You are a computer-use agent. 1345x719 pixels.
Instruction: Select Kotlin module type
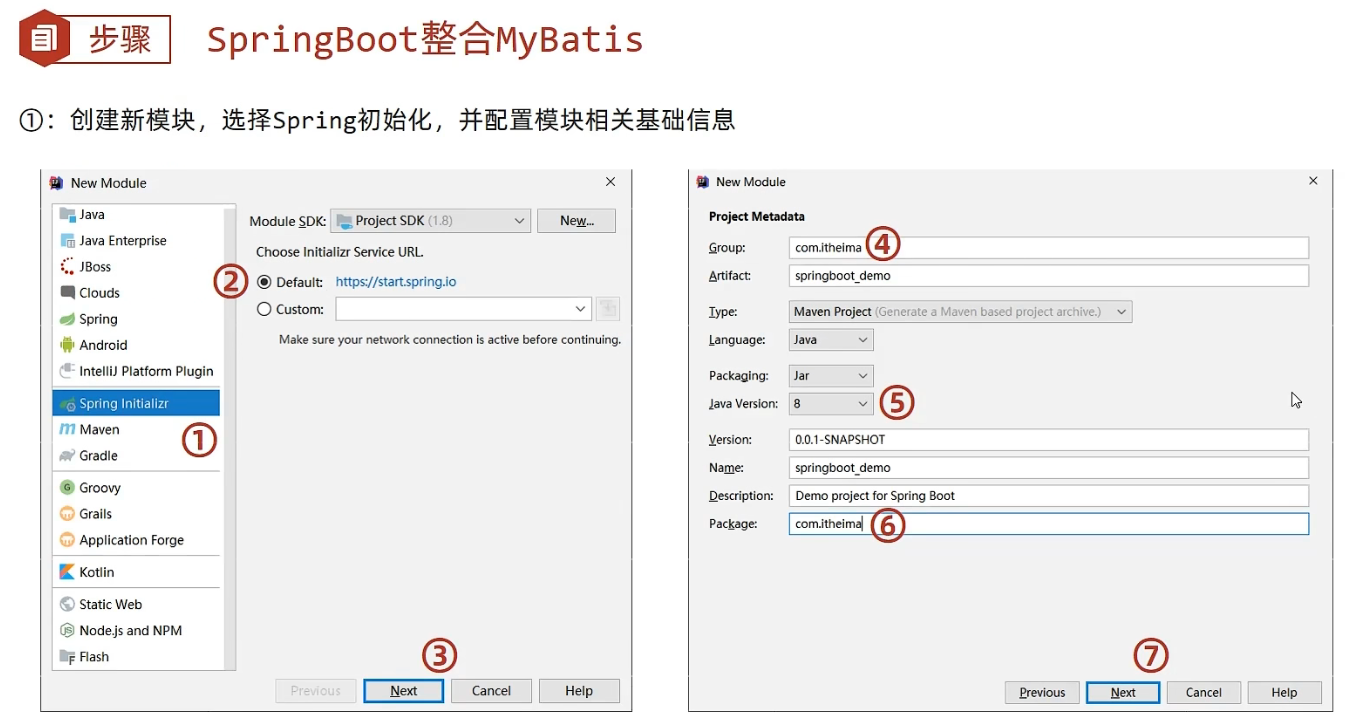tap(137, 571)
